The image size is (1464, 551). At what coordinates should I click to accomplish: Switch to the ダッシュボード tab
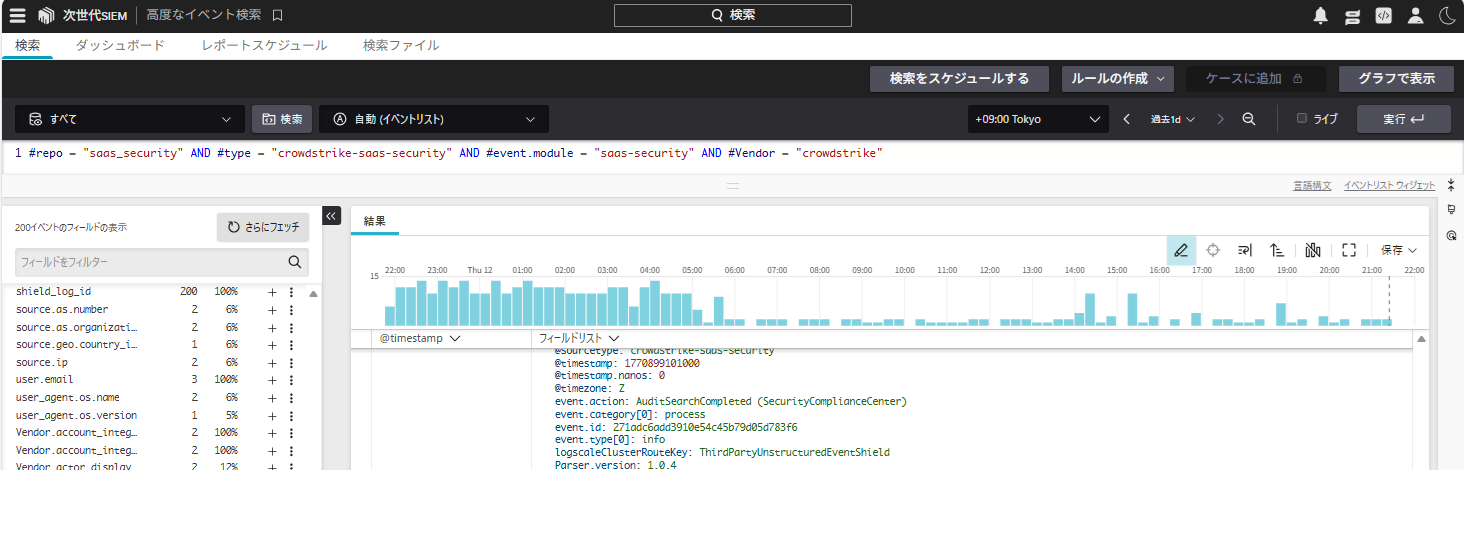pos(120,45)
